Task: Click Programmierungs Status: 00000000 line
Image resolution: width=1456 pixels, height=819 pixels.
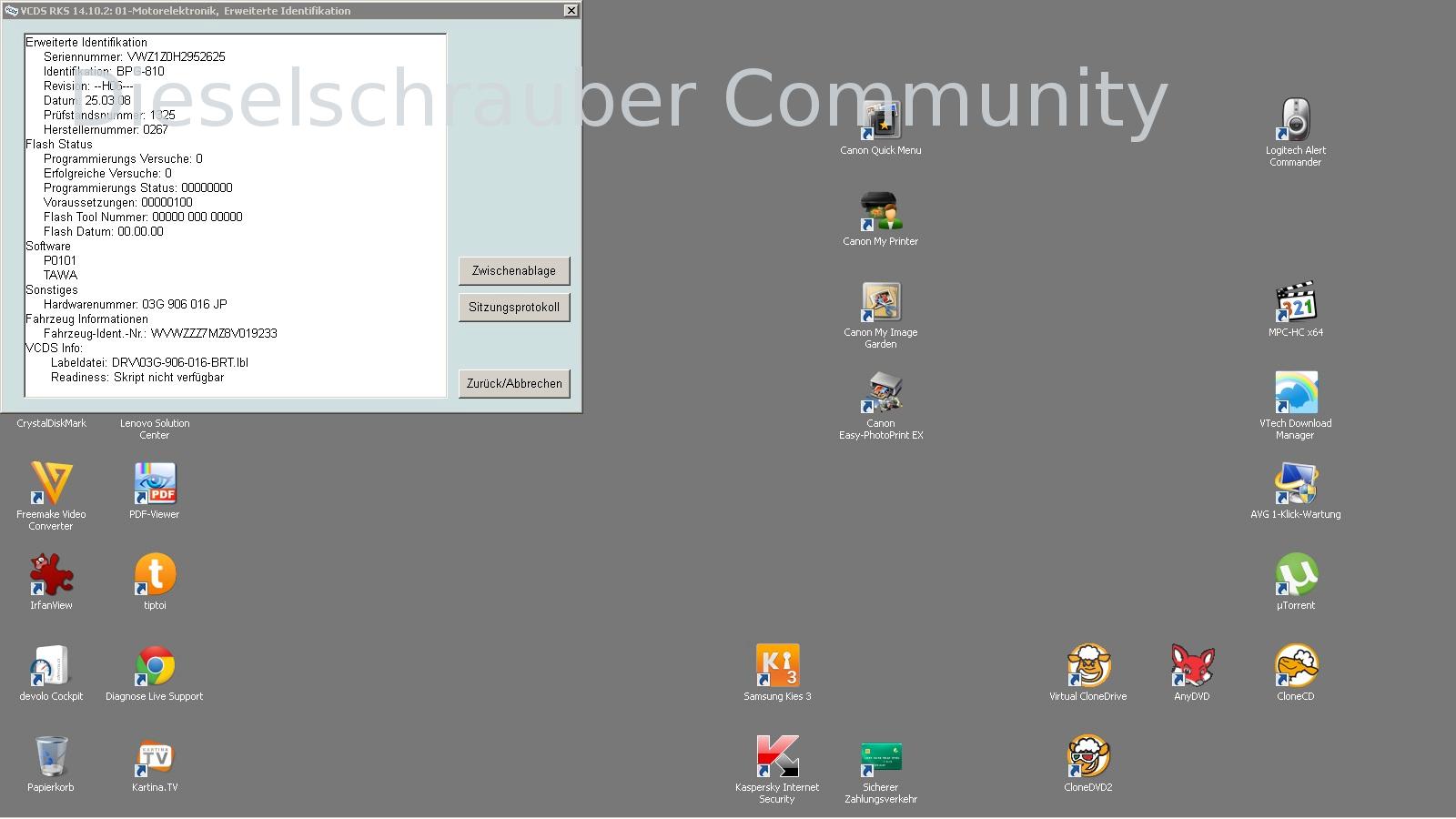Action: tap(138, 187)
